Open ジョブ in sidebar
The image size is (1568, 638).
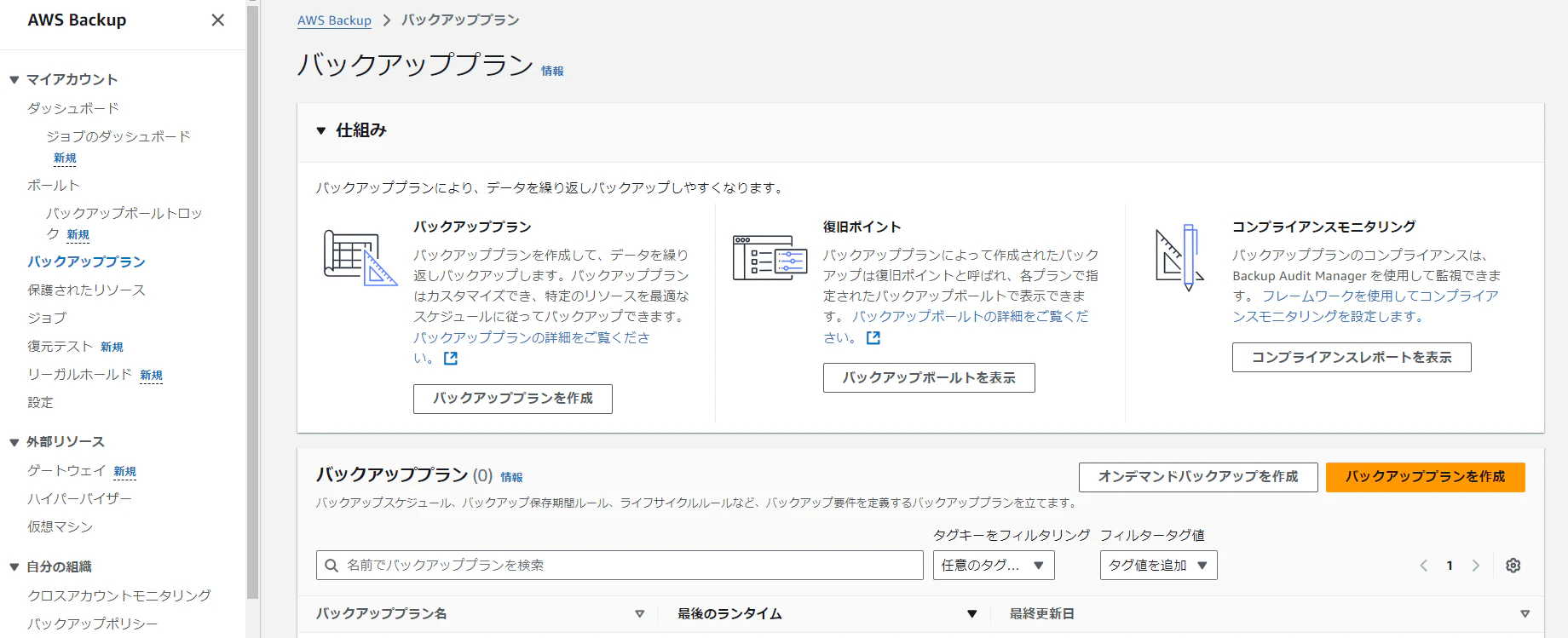click(x=47, y=318)
